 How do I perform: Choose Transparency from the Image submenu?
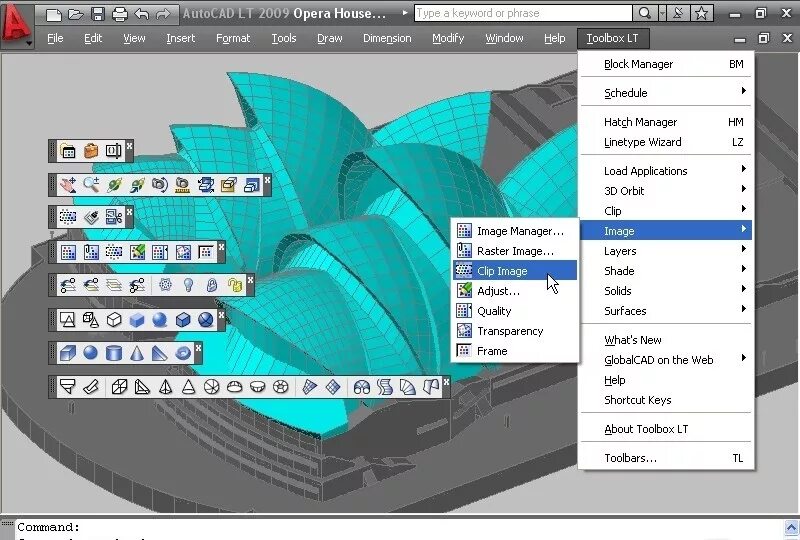515,331
